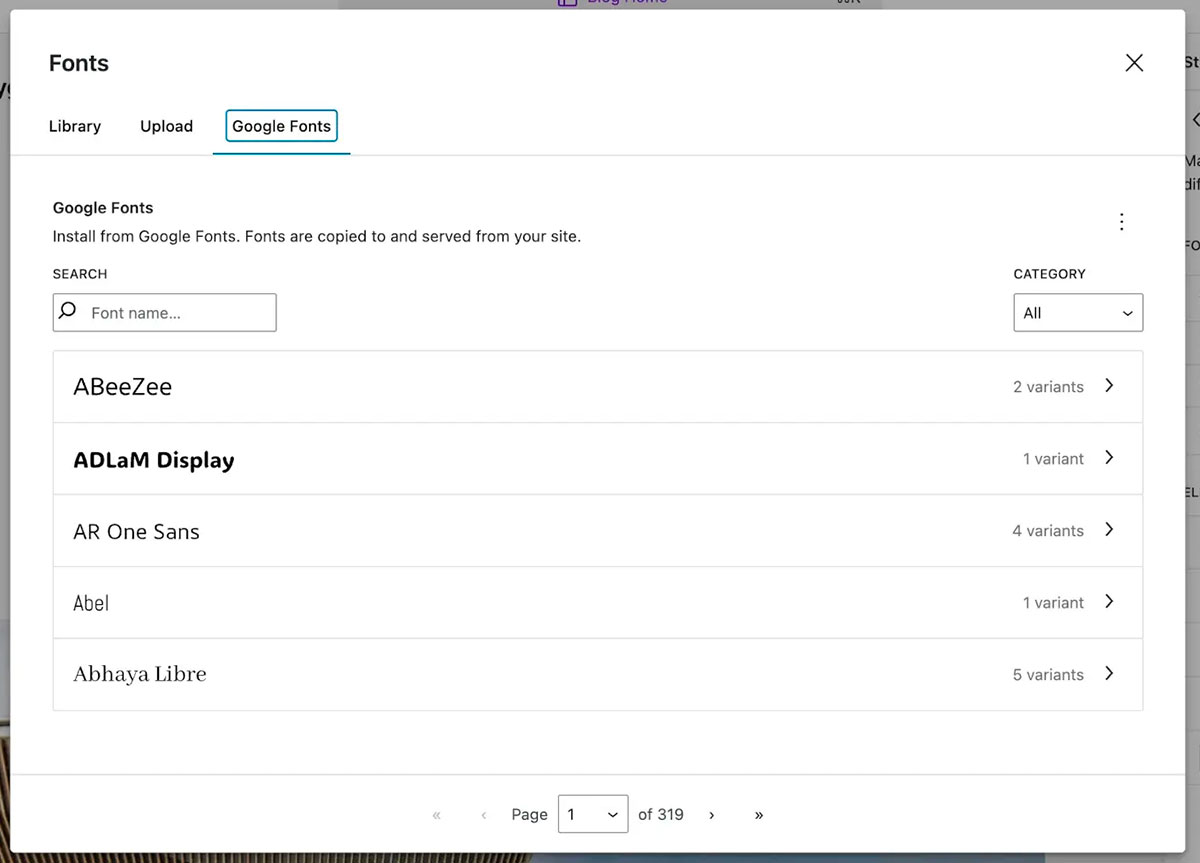This screenshot has height=863, width=1200.
Task: Open the Category dropdown
Action: point(1078,312)
